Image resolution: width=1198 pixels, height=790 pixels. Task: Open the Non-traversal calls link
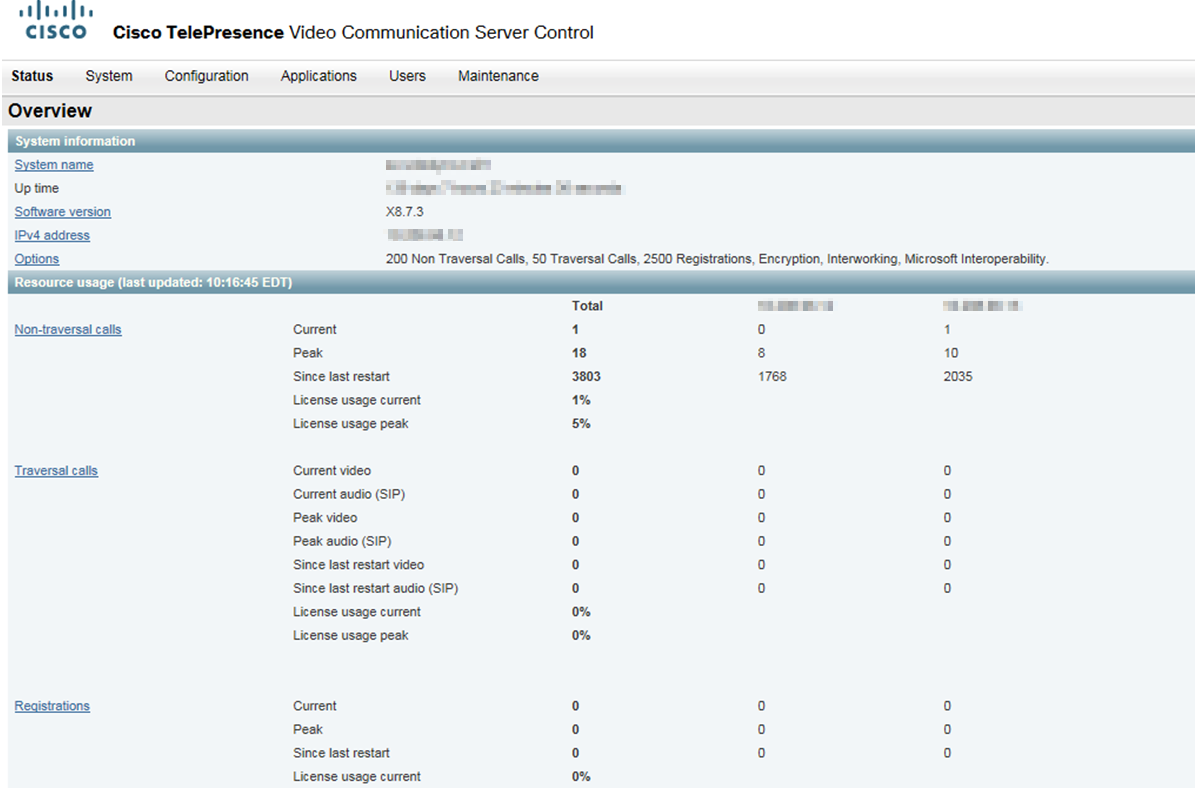point(68,329)
